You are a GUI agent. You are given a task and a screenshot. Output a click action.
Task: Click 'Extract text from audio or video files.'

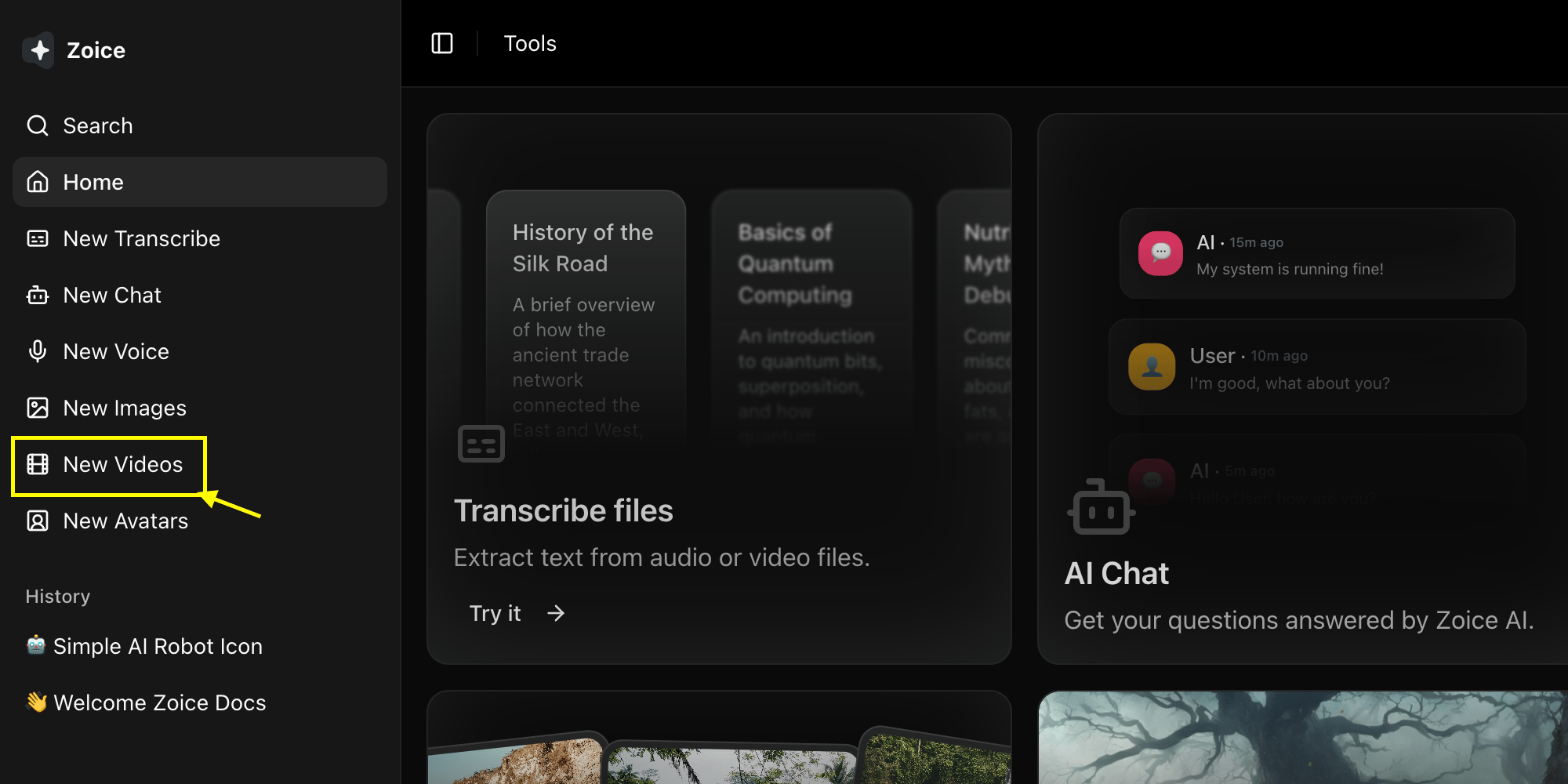pyautogui.click(x=662, y=557)
